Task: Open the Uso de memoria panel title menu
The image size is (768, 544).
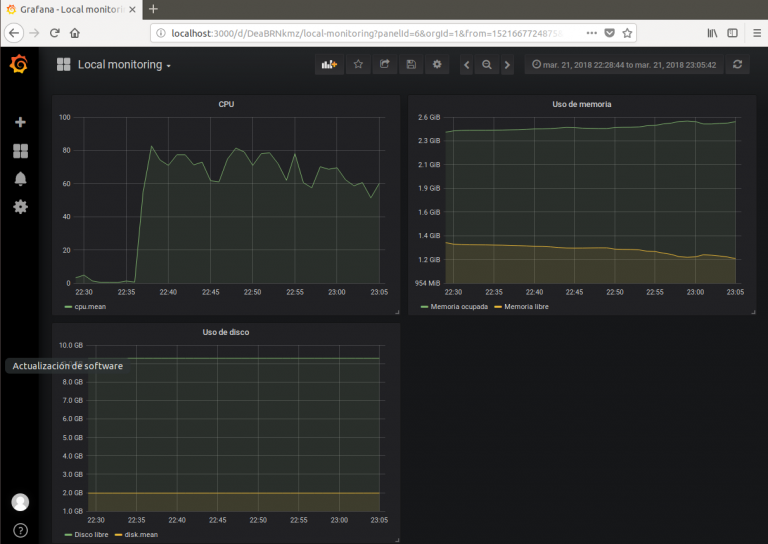Action: coord(581,104)
